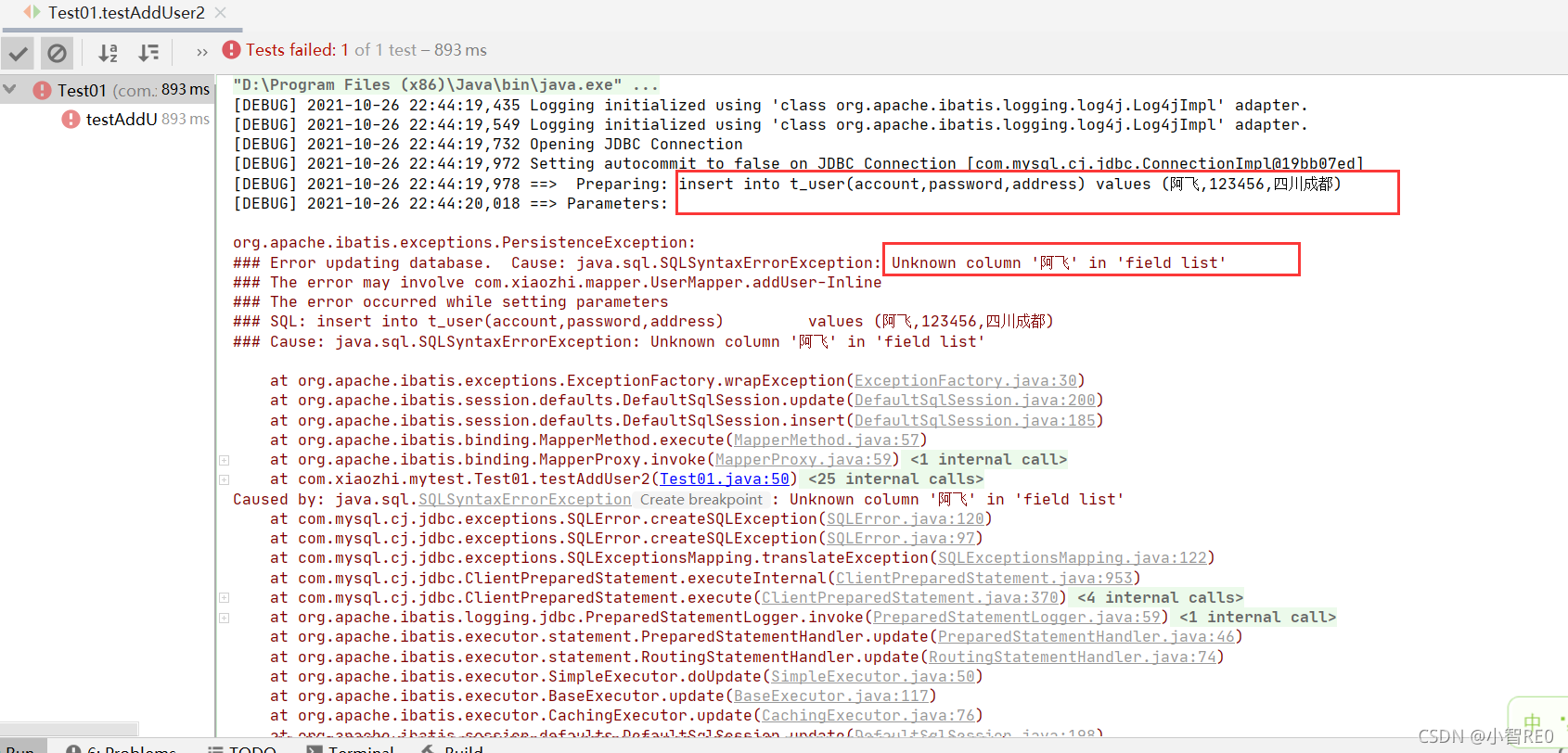Click the red Tests failed status icon

tap(231, 50)
